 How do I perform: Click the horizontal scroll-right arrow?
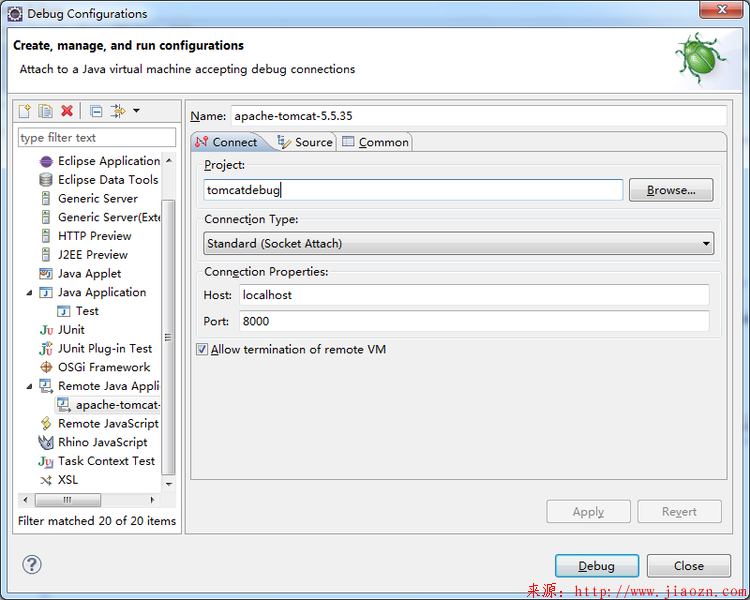point(152,500)
